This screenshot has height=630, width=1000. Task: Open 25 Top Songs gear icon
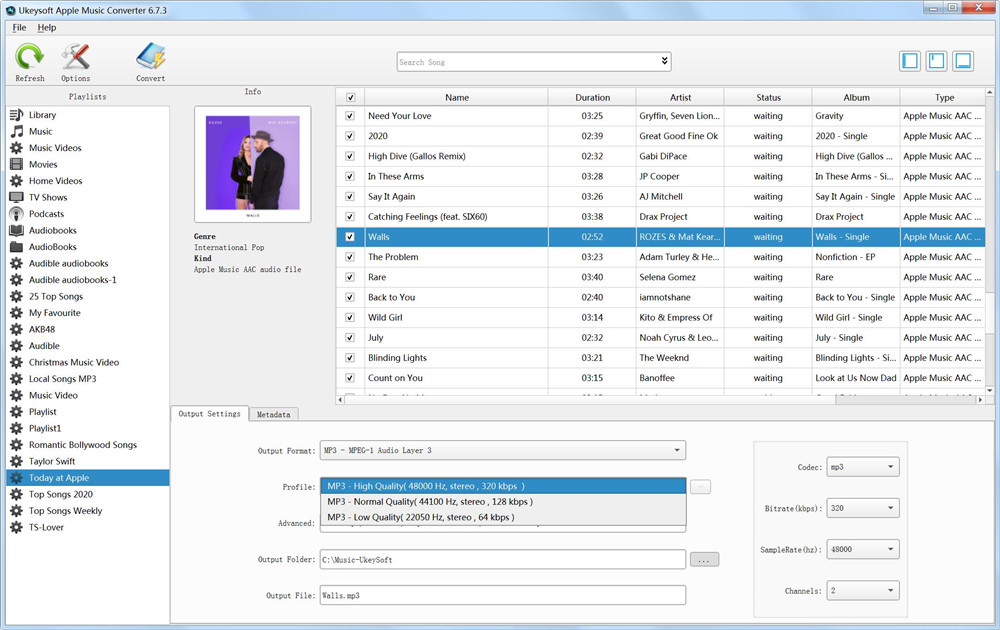point(17,297)
